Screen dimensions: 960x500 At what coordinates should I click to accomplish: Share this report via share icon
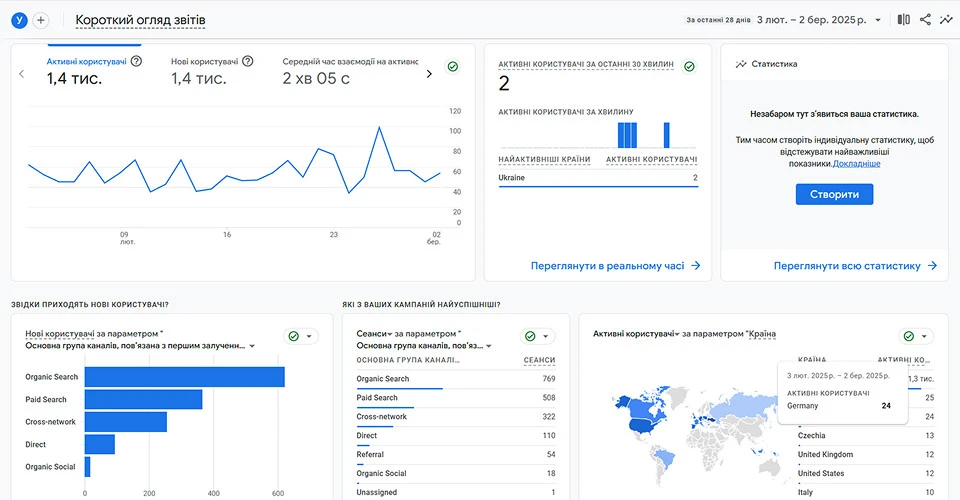[x=925, y=20]
